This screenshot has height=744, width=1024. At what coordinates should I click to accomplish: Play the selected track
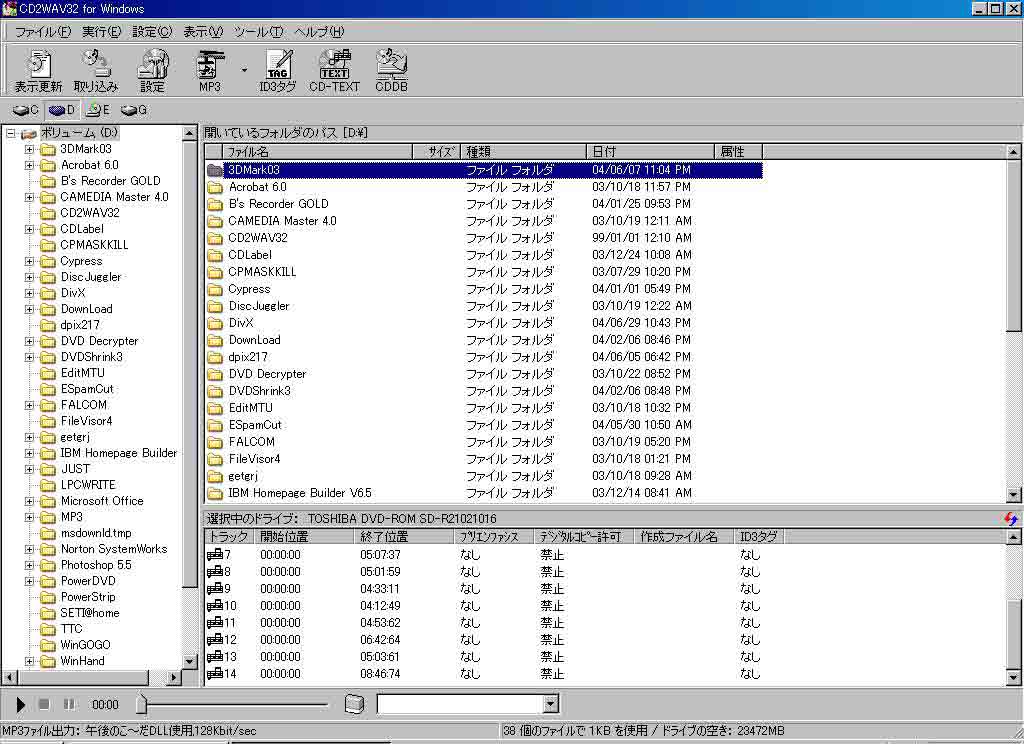coord(20,705)
